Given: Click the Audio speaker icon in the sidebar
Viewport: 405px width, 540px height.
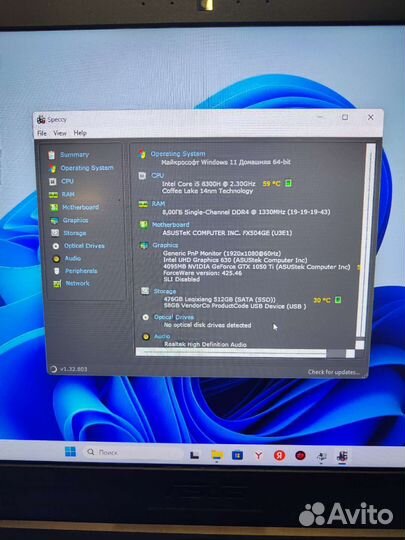Looking at the screenshot, I should 56,259.
